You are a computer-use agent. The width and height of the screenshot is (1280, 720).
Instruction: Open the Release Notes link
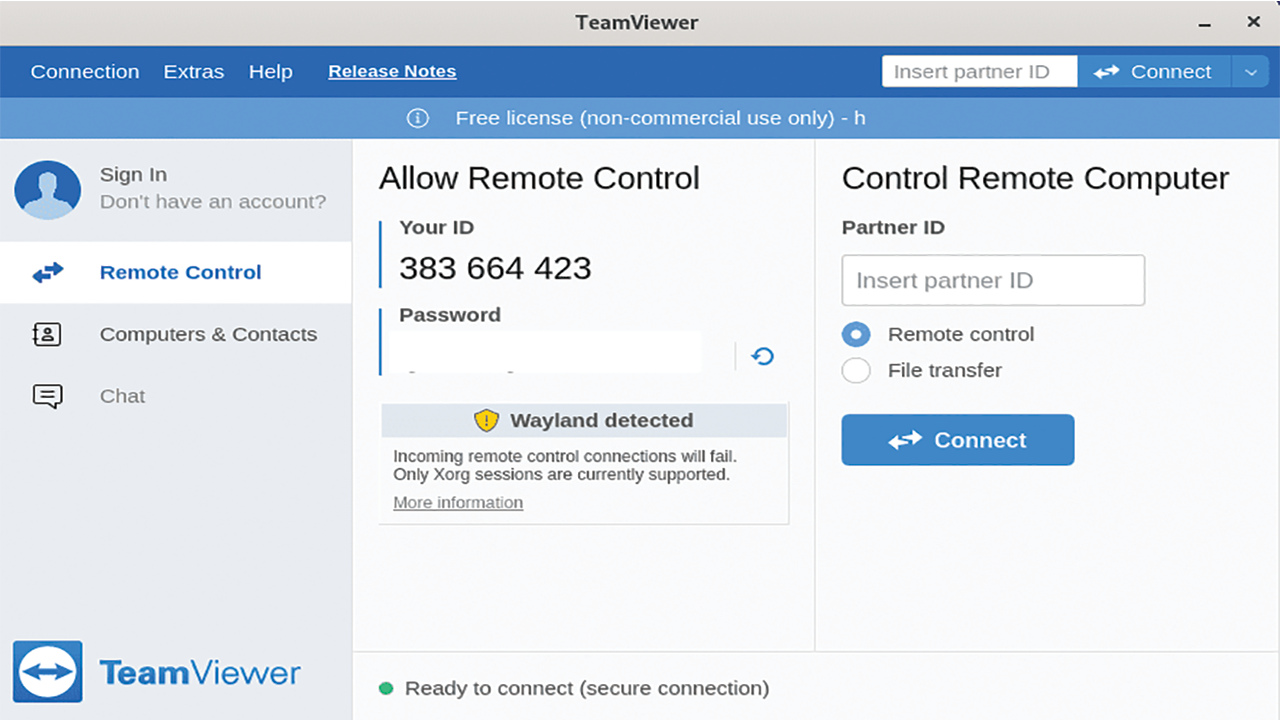[391, 71]
